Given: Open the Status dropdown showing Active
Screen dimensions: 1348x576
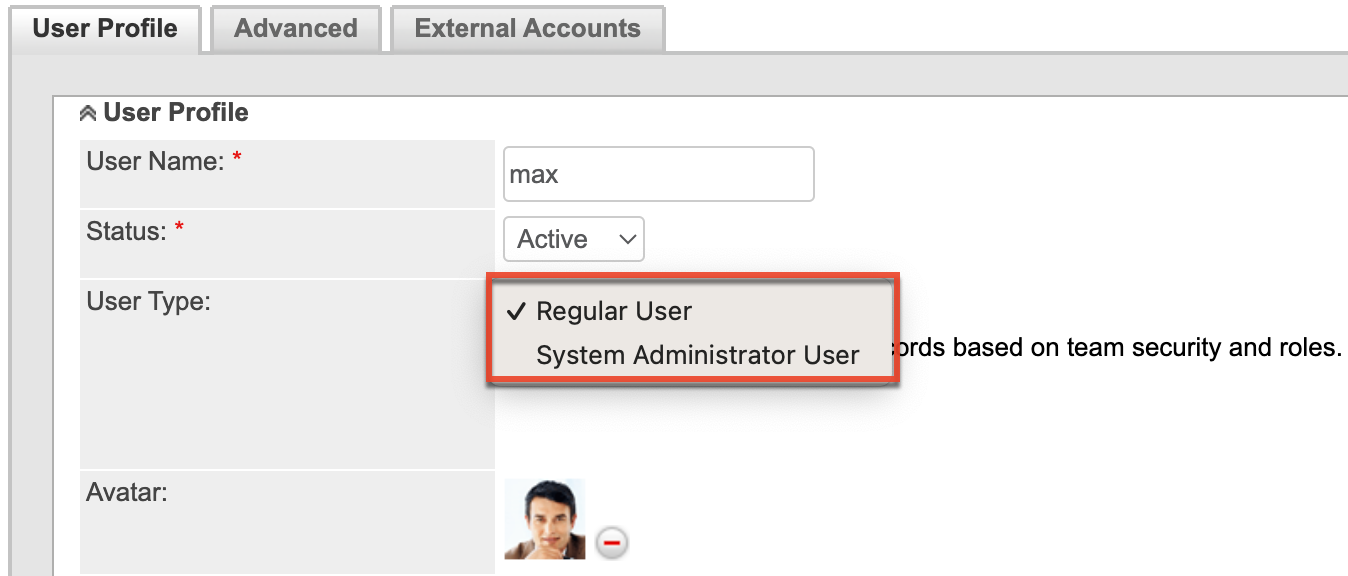Looking at the screenshot, I should coord(573,239).
